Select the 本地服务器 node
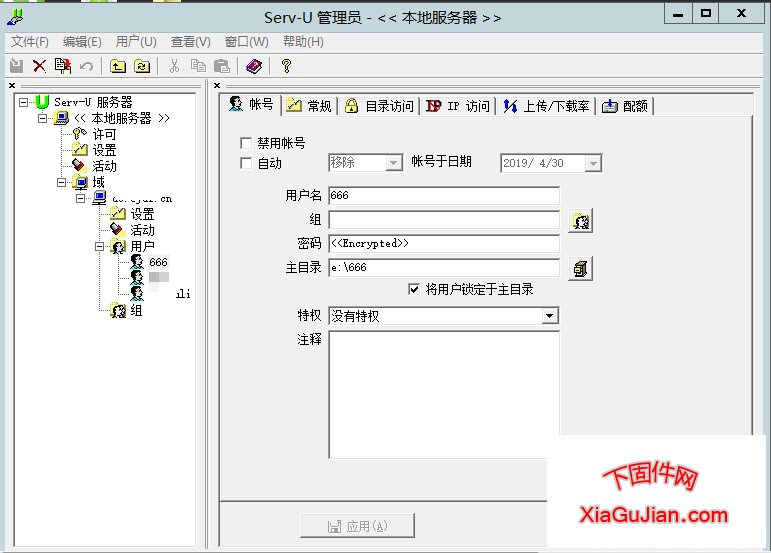Viewport: 771px width, 553px height. (x=122, y=118)
